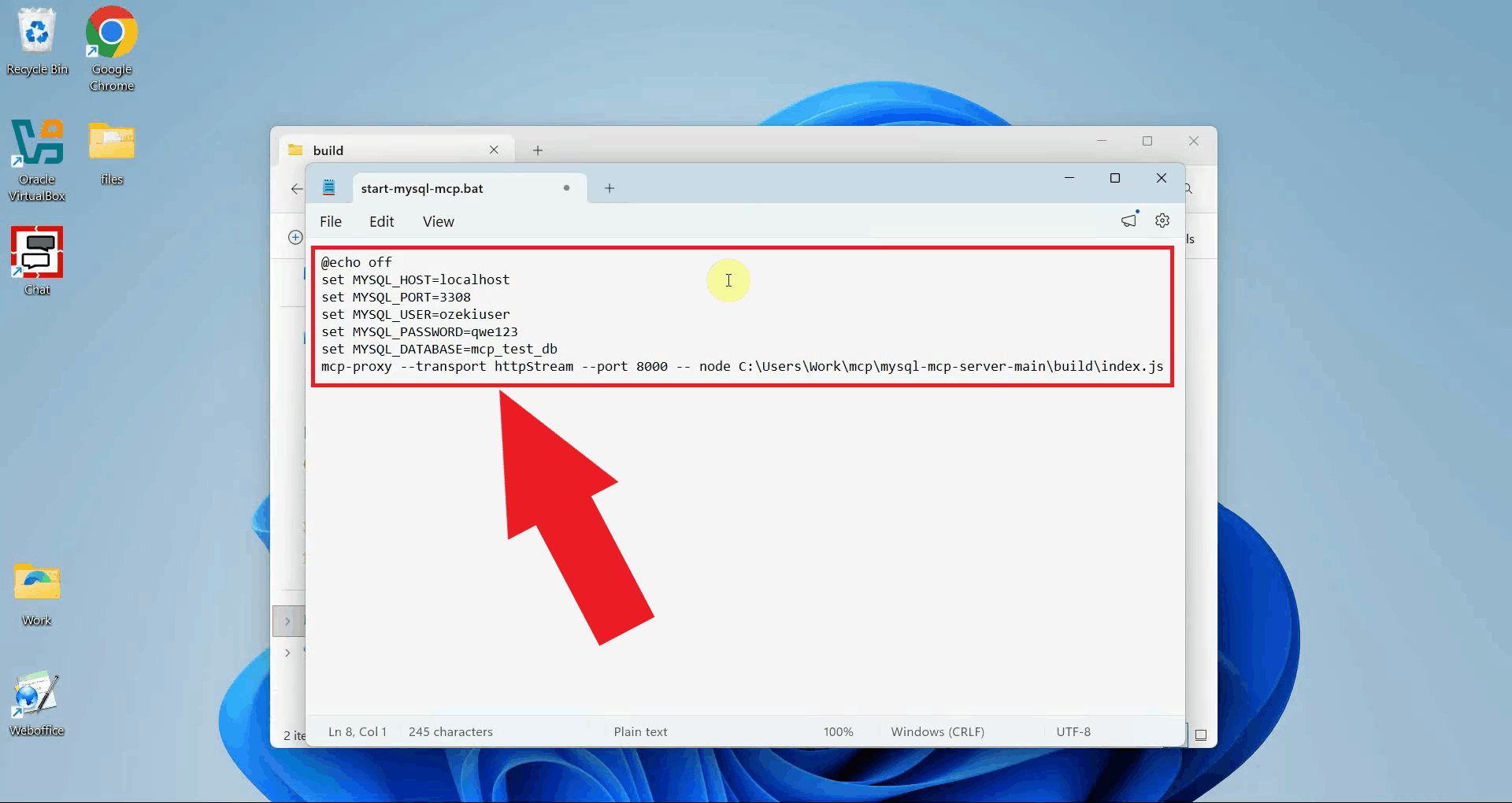
Task: Click the Windows (CRLF) line ending indicator
Action: [x=938, y=732]
